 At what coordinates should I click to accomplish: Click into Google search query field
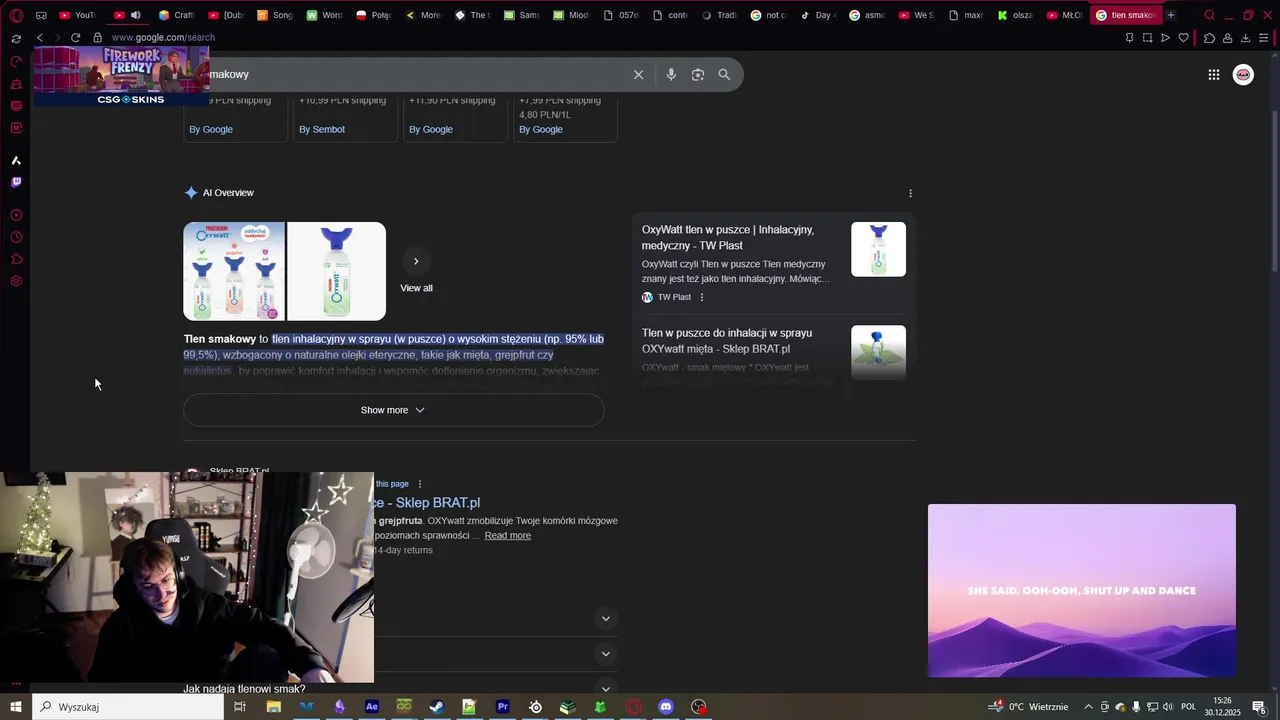[415, 75]
